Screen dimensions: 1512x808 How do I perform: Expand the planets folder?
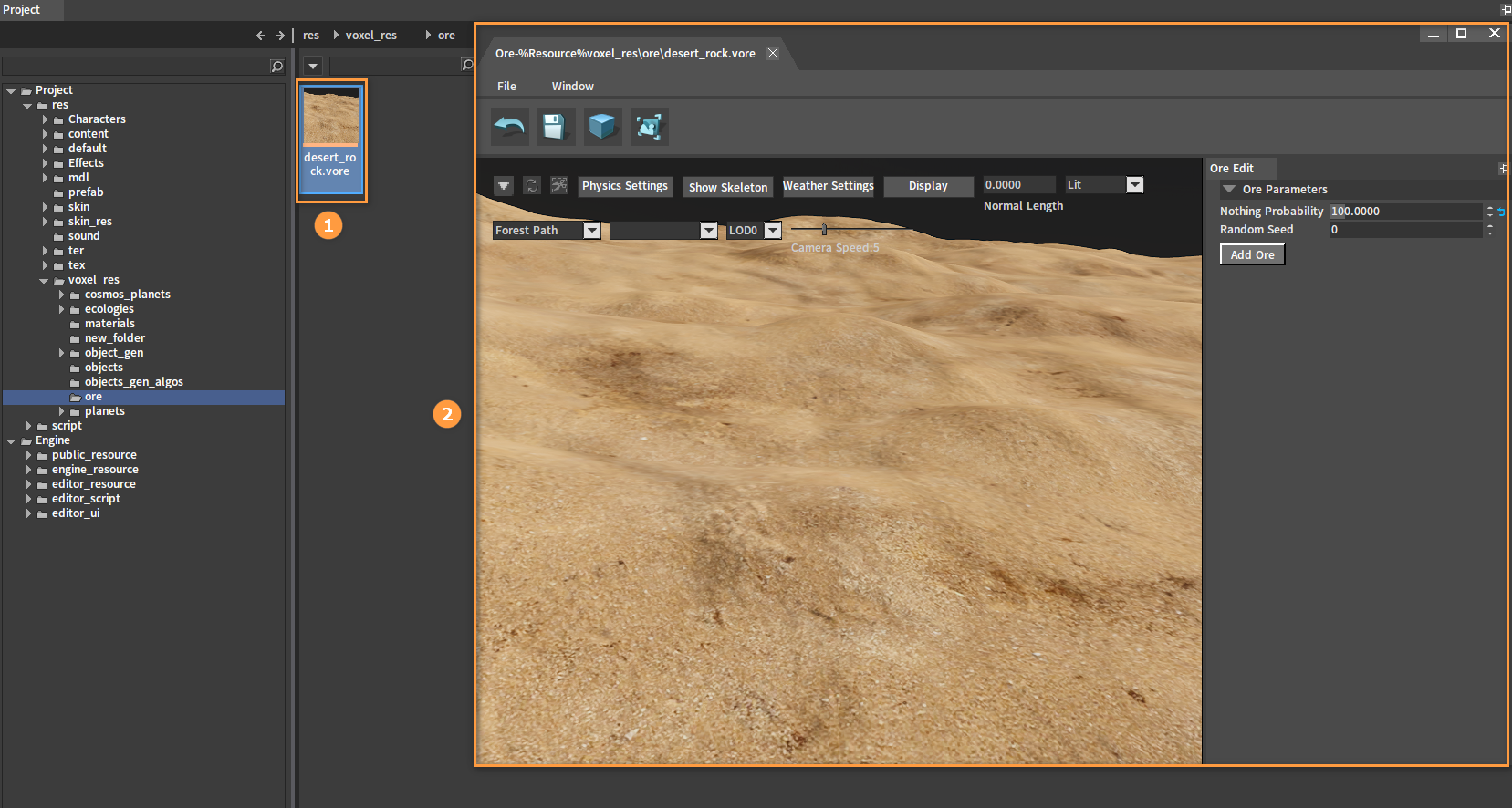tap(61, 411)
